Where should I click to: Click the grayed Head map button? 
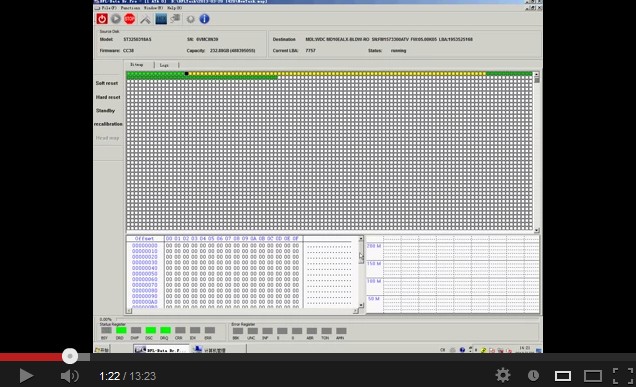[x=107, y=138]
